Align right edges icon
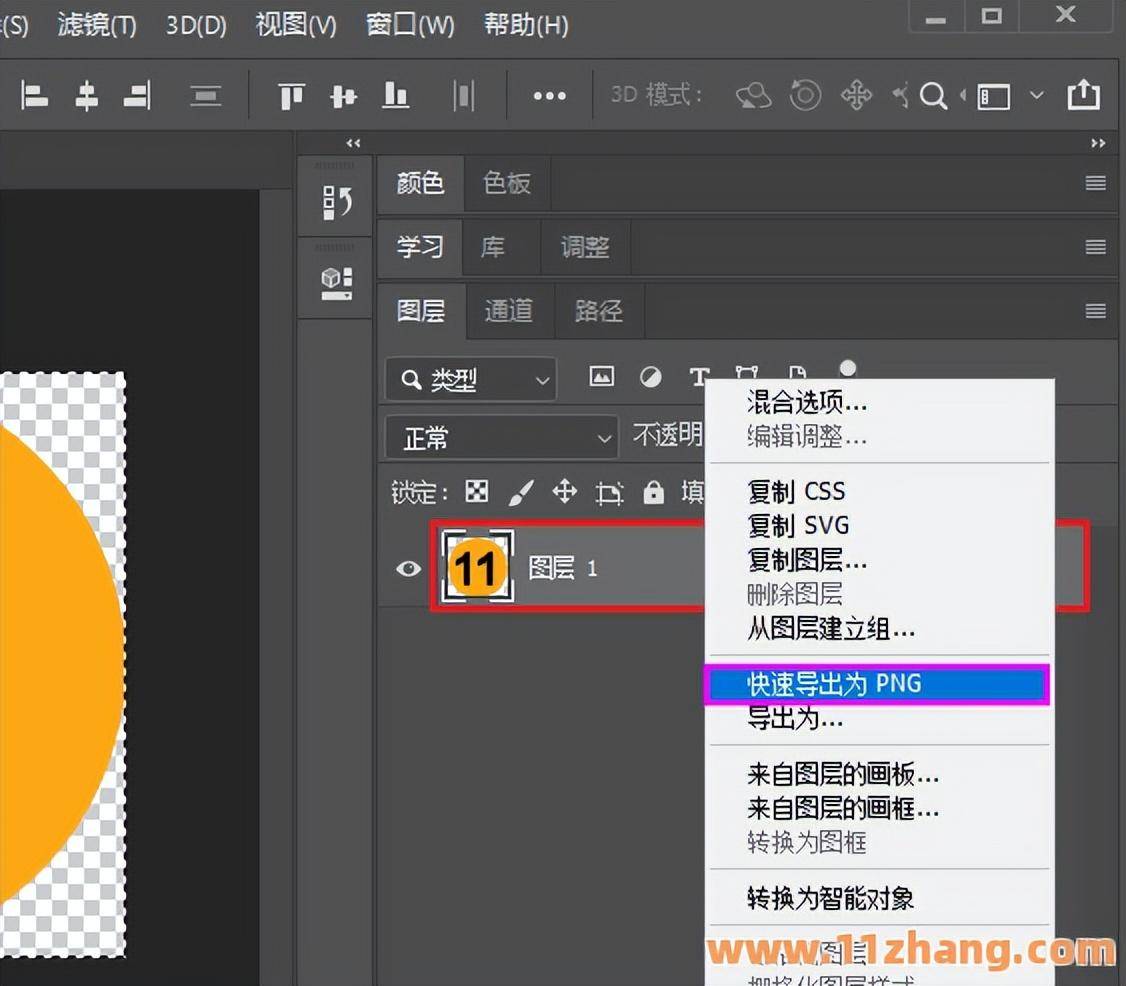 [137, 96]
